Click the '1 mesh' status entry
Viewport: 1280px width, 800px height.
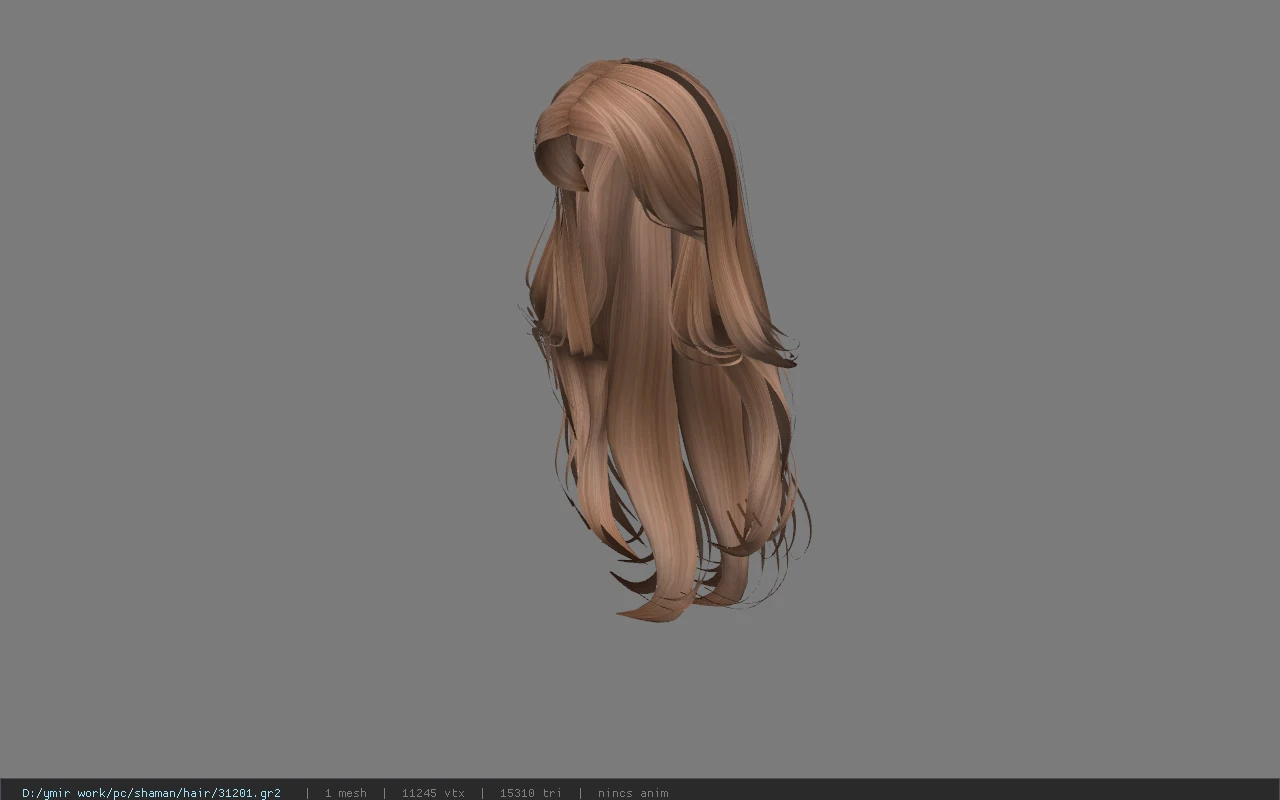click(345, 793)
